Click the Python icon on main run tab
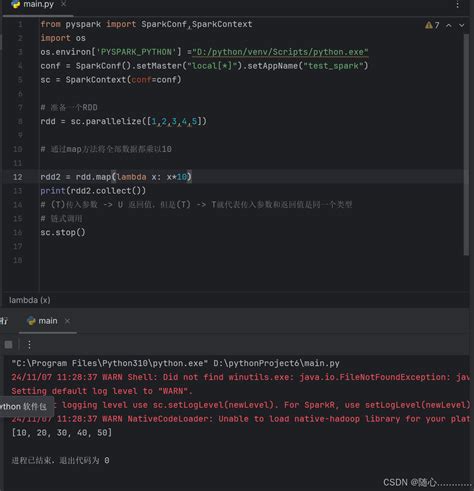 coord(32,321)
